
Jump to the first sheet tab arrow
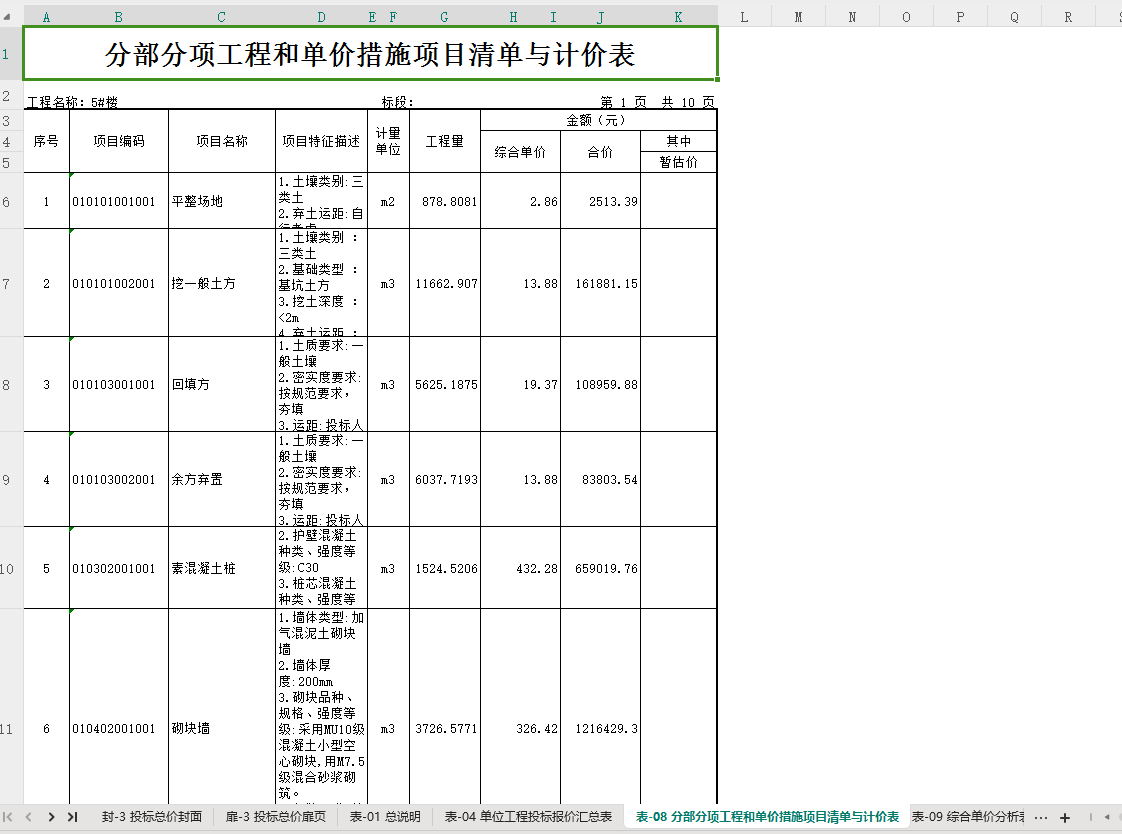coord(8,817)
